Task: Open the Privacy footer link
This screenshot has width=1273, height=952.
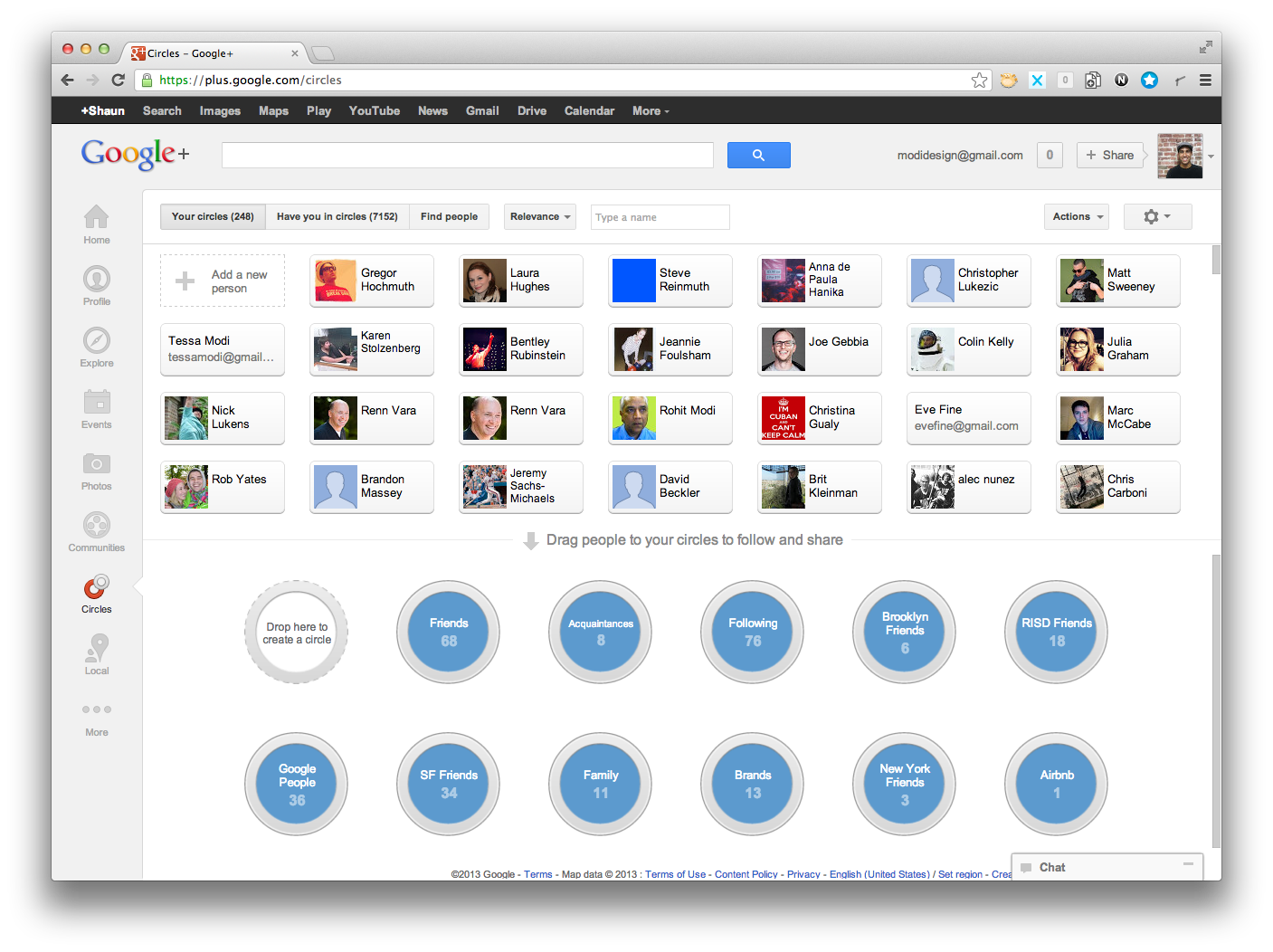Action: [803, 874]
